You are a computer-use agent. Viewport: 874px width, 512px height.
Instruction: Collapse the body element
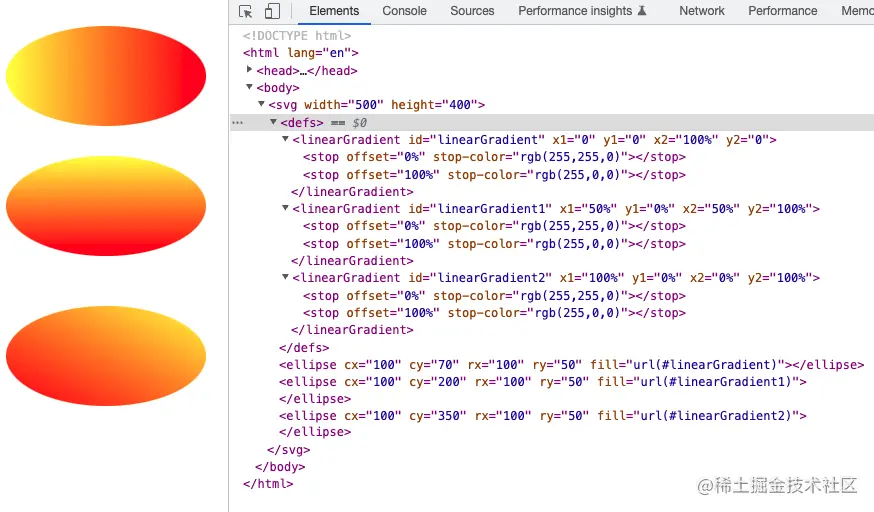click(249, 87)
